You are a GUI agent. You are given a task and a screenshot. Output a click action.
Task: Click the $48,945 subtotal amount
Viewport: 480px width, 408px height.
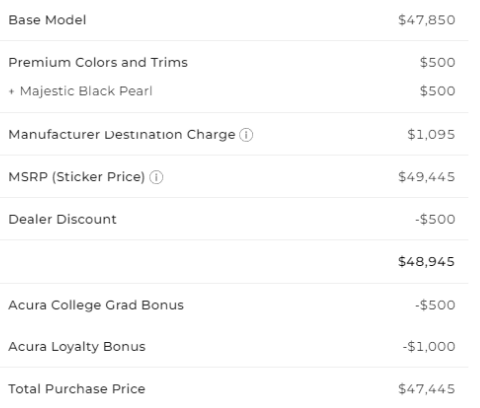(x=427, y=262)
